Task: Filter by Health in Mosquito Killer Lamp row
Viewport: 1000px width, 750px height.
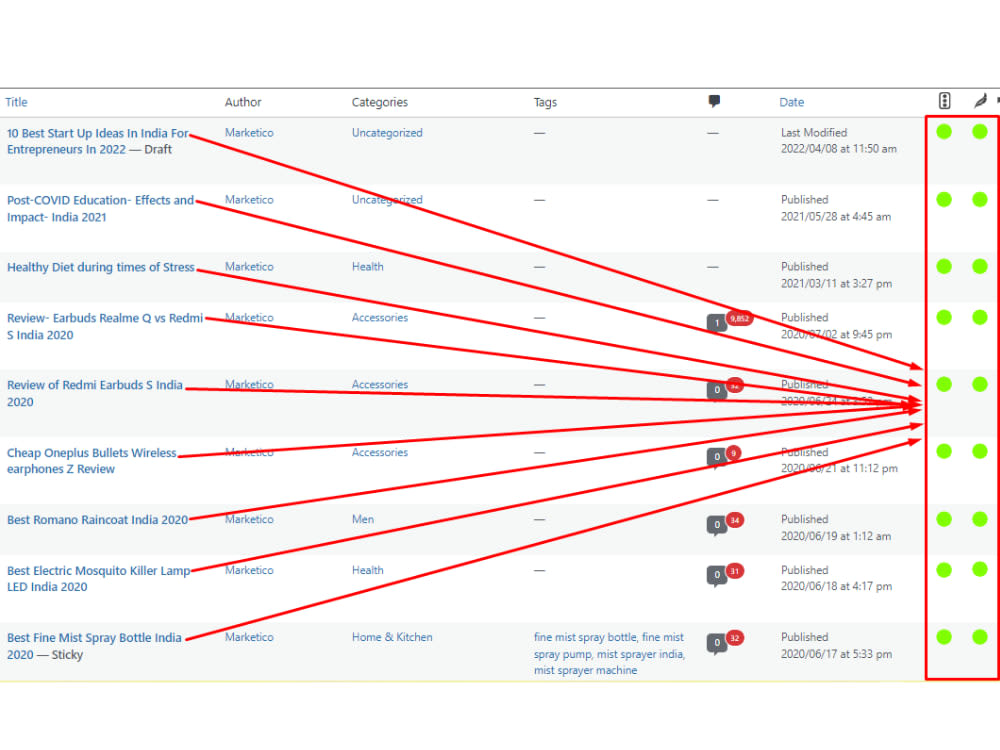Action: pos(367,570)
